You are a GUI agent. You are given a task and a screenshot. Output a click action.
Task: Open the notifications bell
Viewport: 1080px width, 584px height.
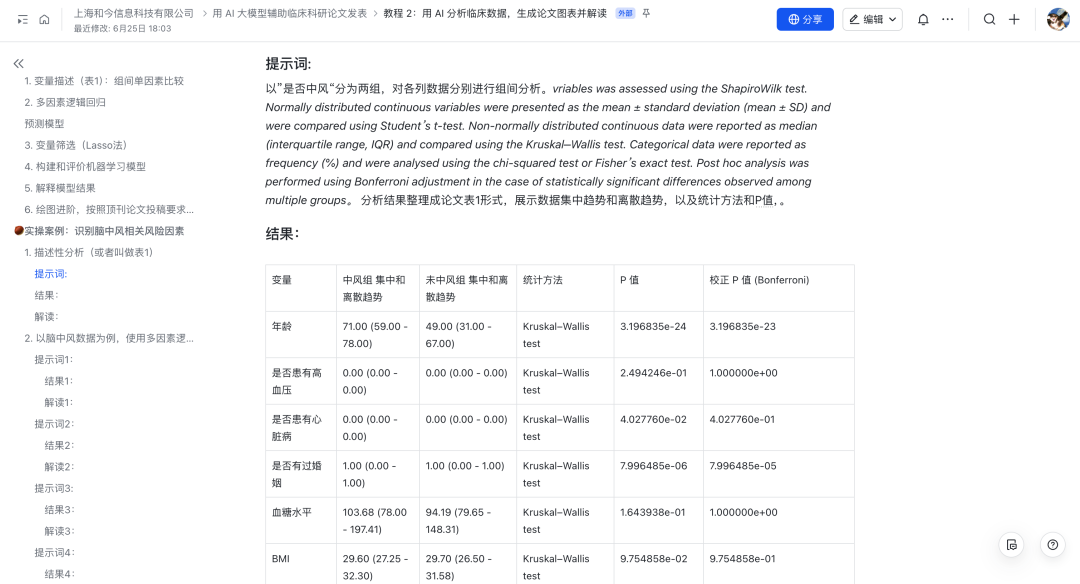923,19
